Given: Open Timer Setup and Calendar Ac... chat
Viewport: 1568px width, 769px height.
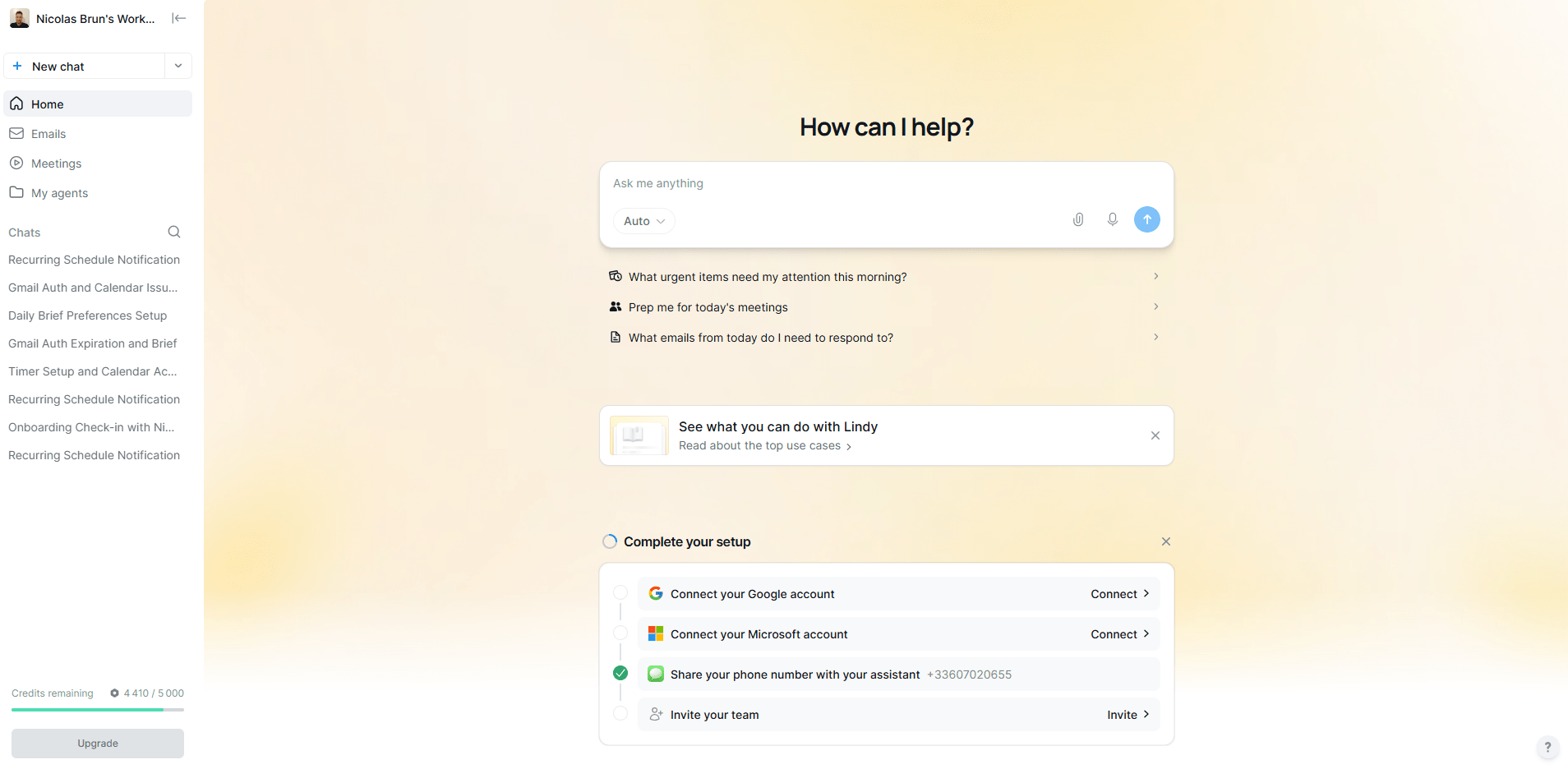Looking at the screenshot, I should point(93,371).
